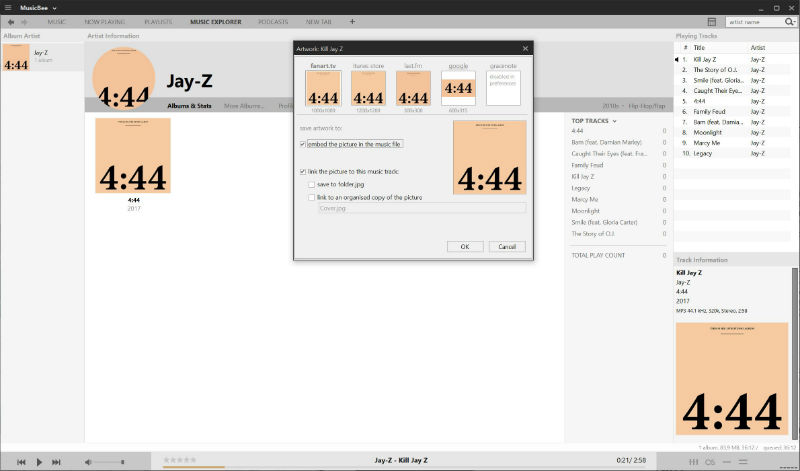Switch to the NOW PLAYING tab
Screen dimensions: 800x471
105,22
